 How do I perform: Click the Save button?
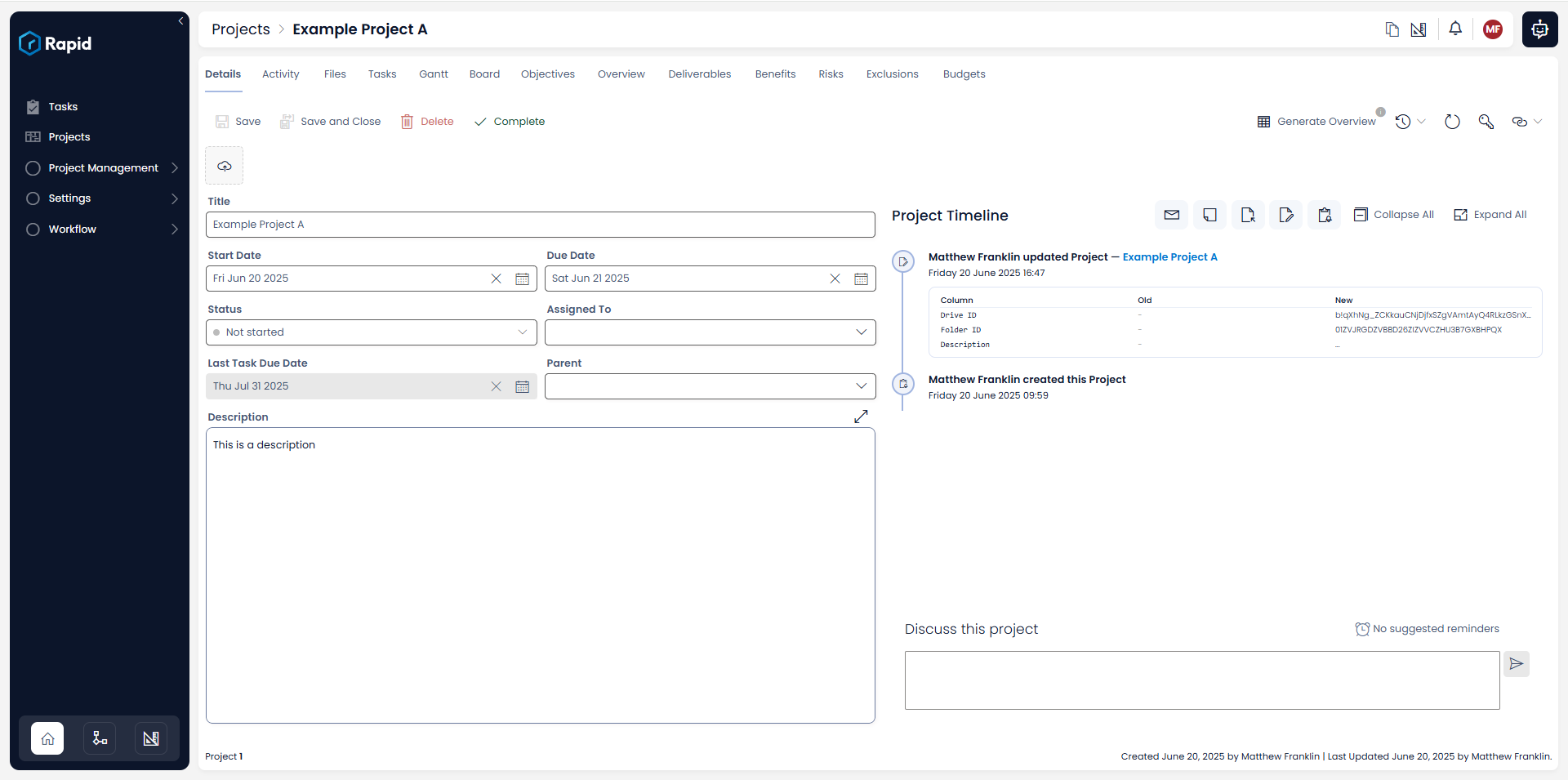tap(238, 122)
